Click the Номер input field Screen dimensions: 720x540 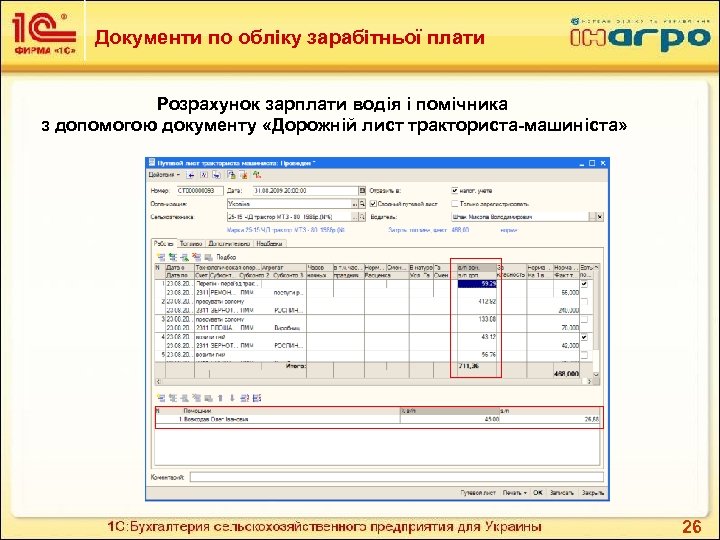click(x=200, y=191)
